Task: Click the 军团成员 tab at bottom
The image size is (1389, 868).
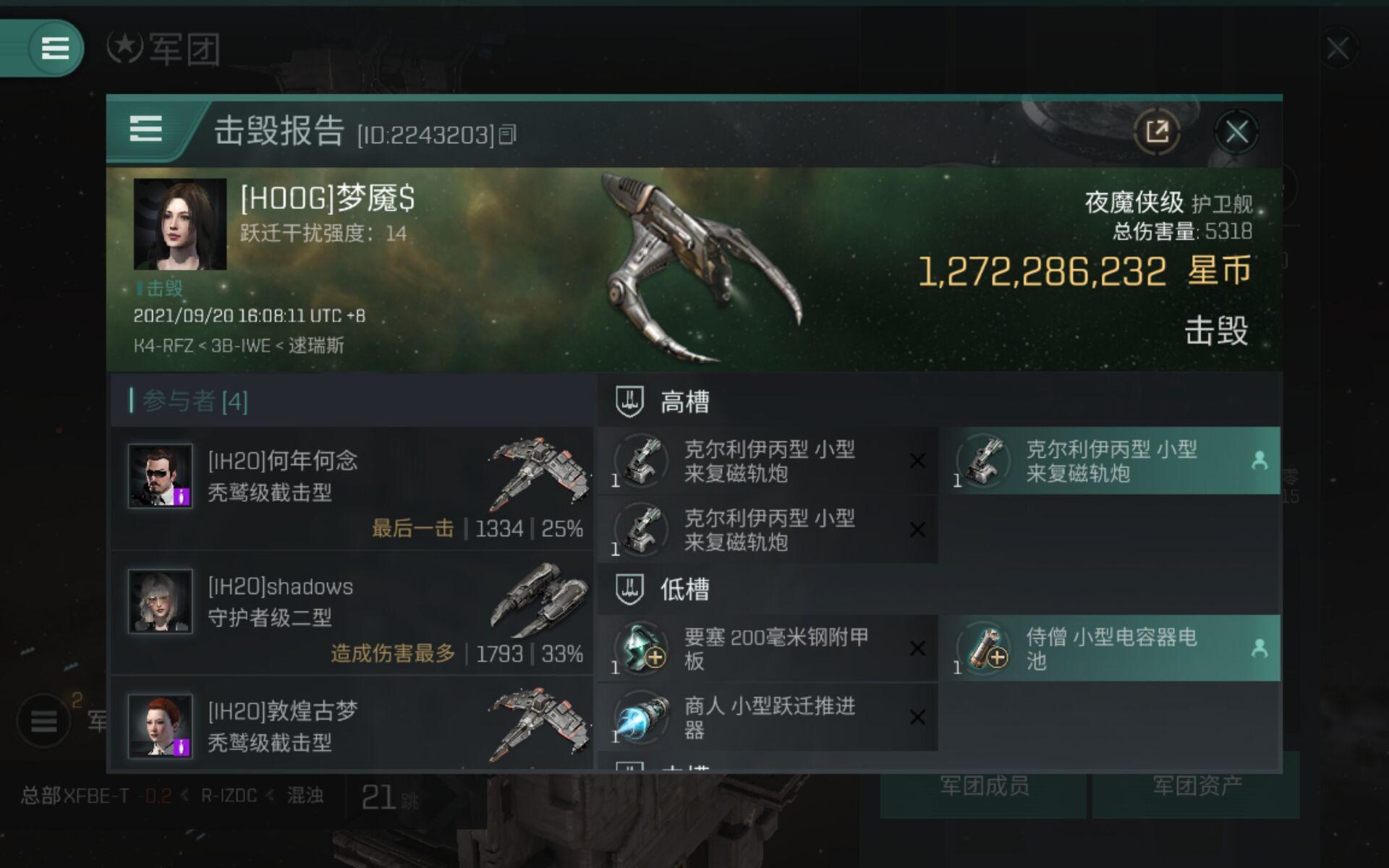Action: 983,786
